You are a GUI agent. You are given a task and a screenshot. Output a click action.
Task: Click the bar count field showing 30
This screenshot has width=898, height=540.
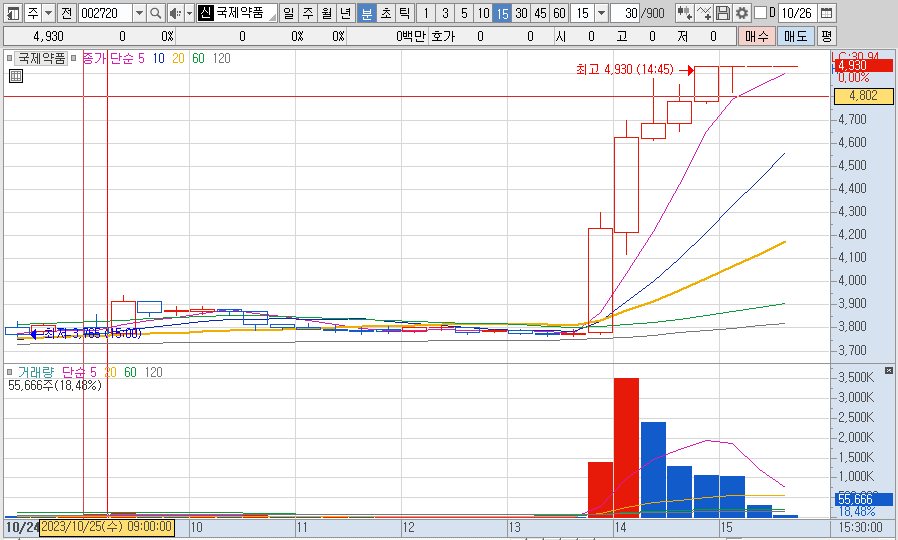pyautogui.click(x=625, y=13)
